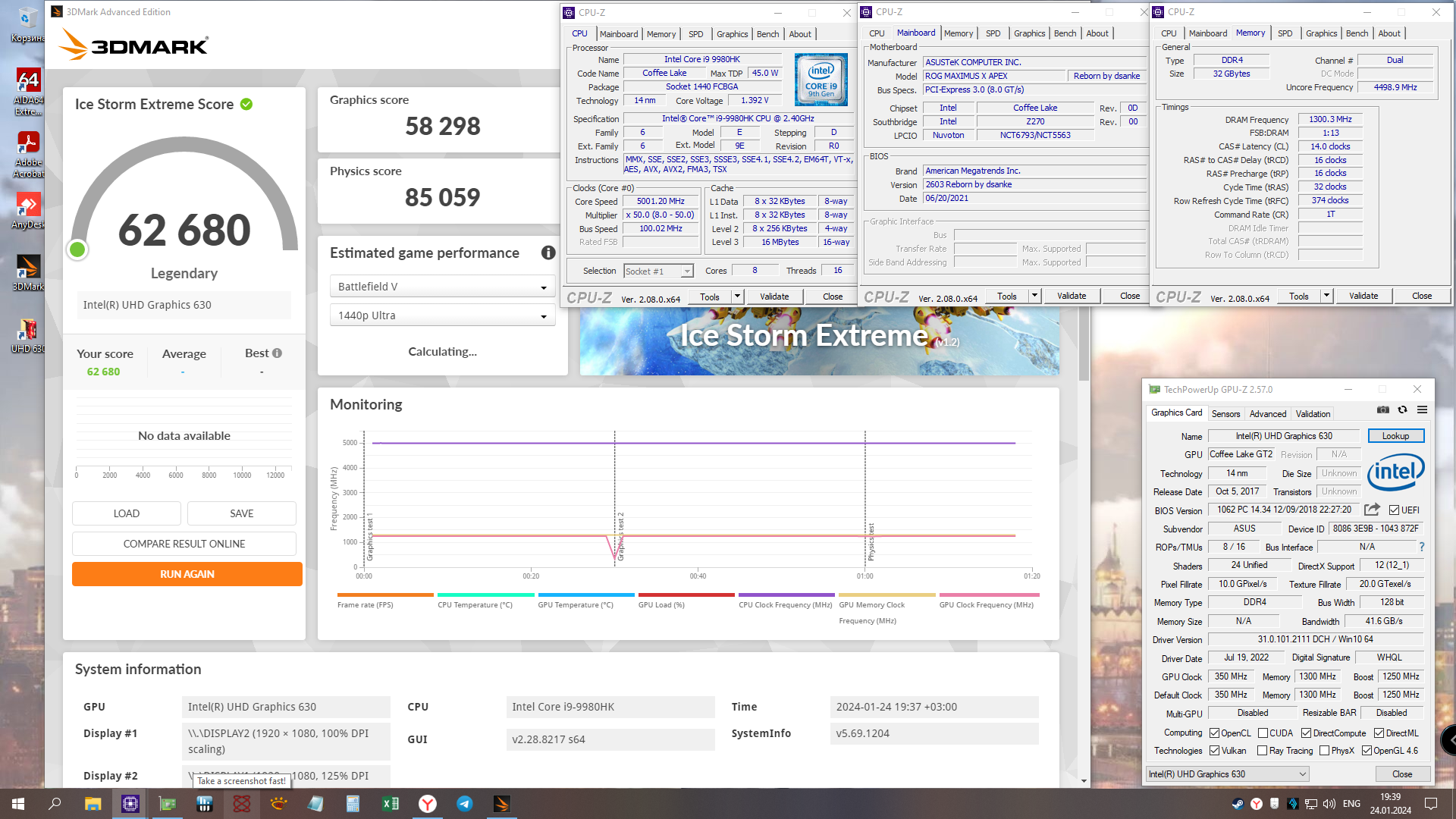
Task: Click the taskbar clock showing 19:39
Action: point(1390,804)
